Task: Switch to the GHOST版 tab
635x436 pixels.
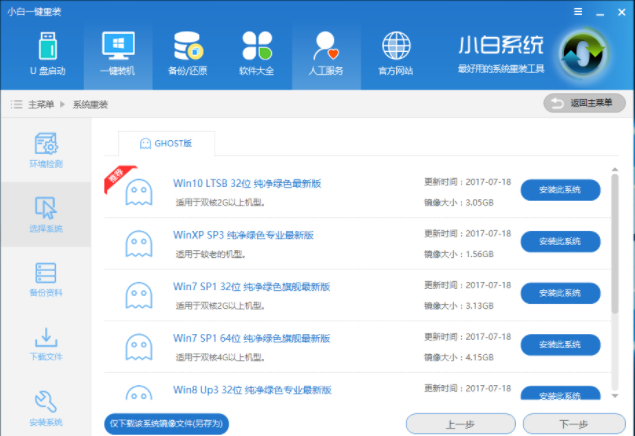Action: click(166, 144)
